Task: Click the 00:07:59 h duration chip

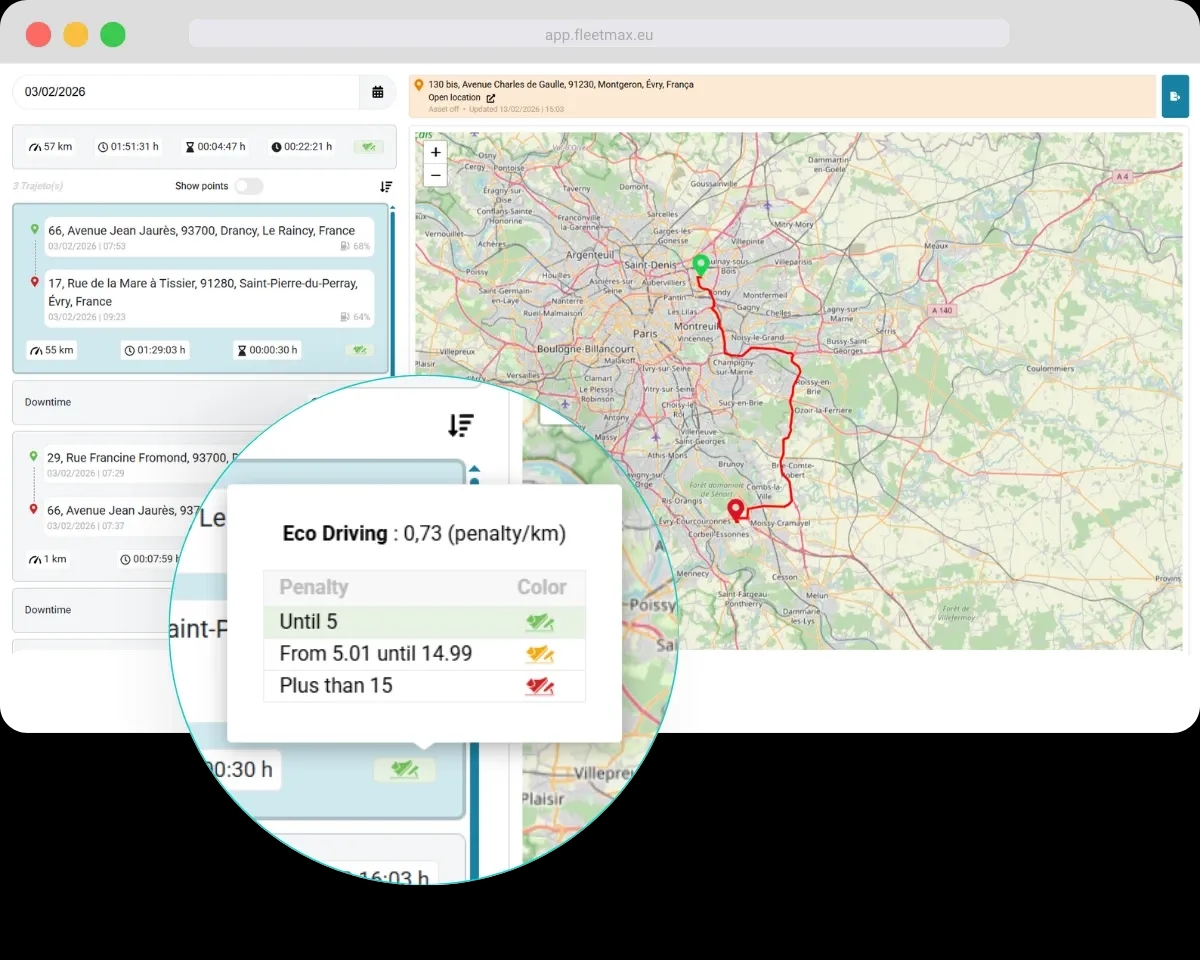Action: [x=148, y=559]
